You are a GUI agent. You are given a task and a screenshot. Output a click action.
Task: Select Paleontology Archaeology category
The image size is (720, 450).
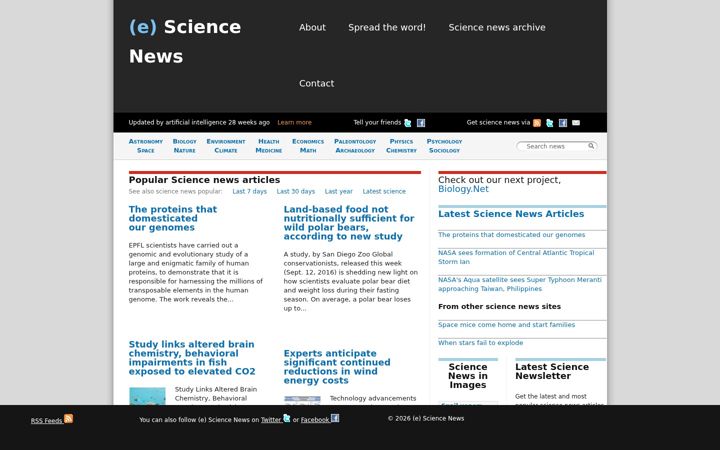pyautogui.click(x=355, y=146)
